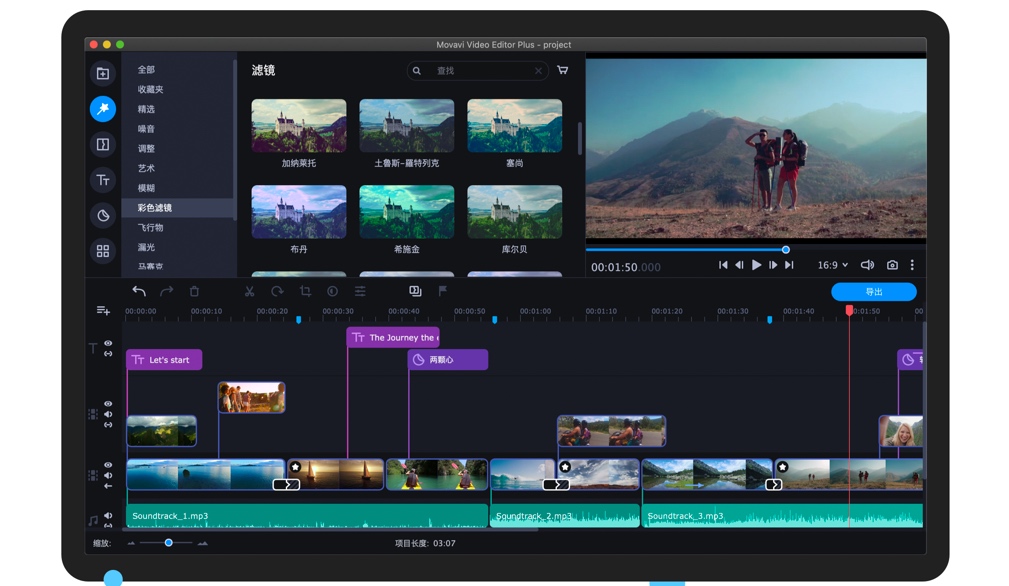The image size is (1009, 586).
Task: Hide the title track using its eye toggle
Action: point(108,345)
